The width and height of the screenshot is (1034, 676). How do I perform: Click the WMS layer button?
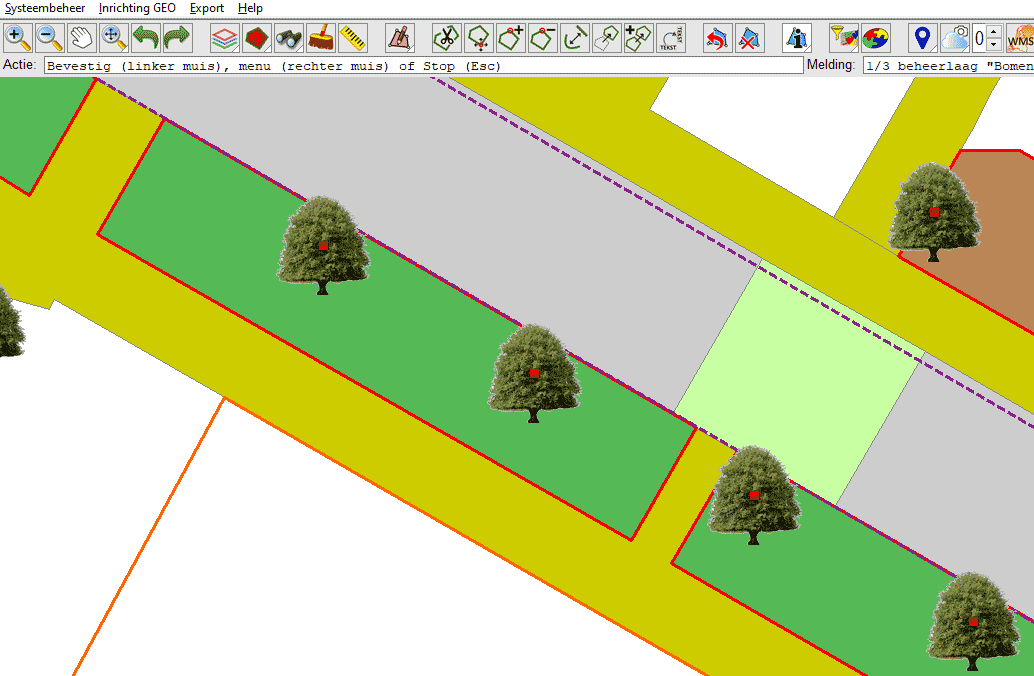coord(1020,38)
